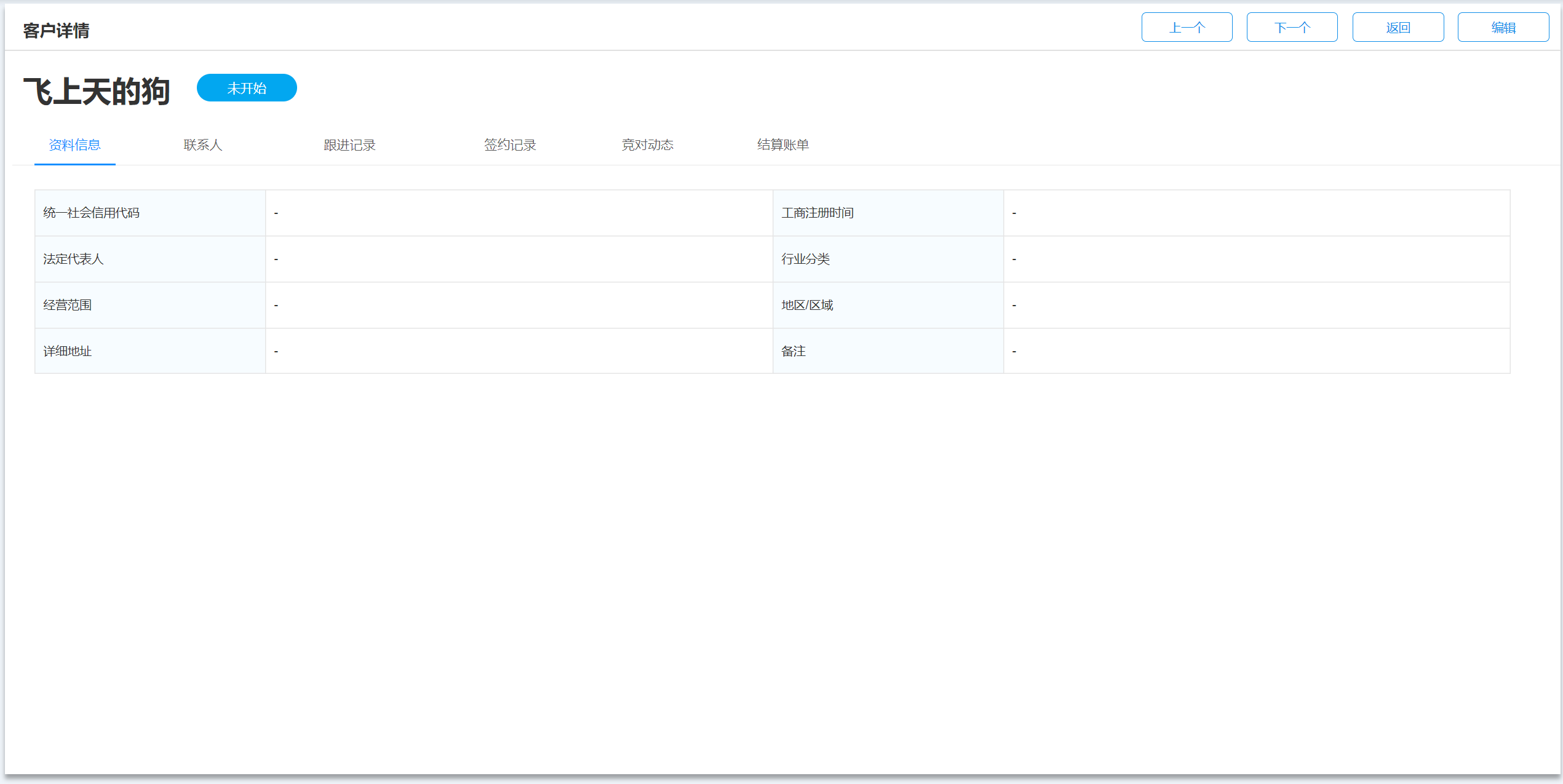The height and width of the screenshot is (784, 1563).
Task: Open the 竞对动态 tab
Action: [x=647, y=145]
